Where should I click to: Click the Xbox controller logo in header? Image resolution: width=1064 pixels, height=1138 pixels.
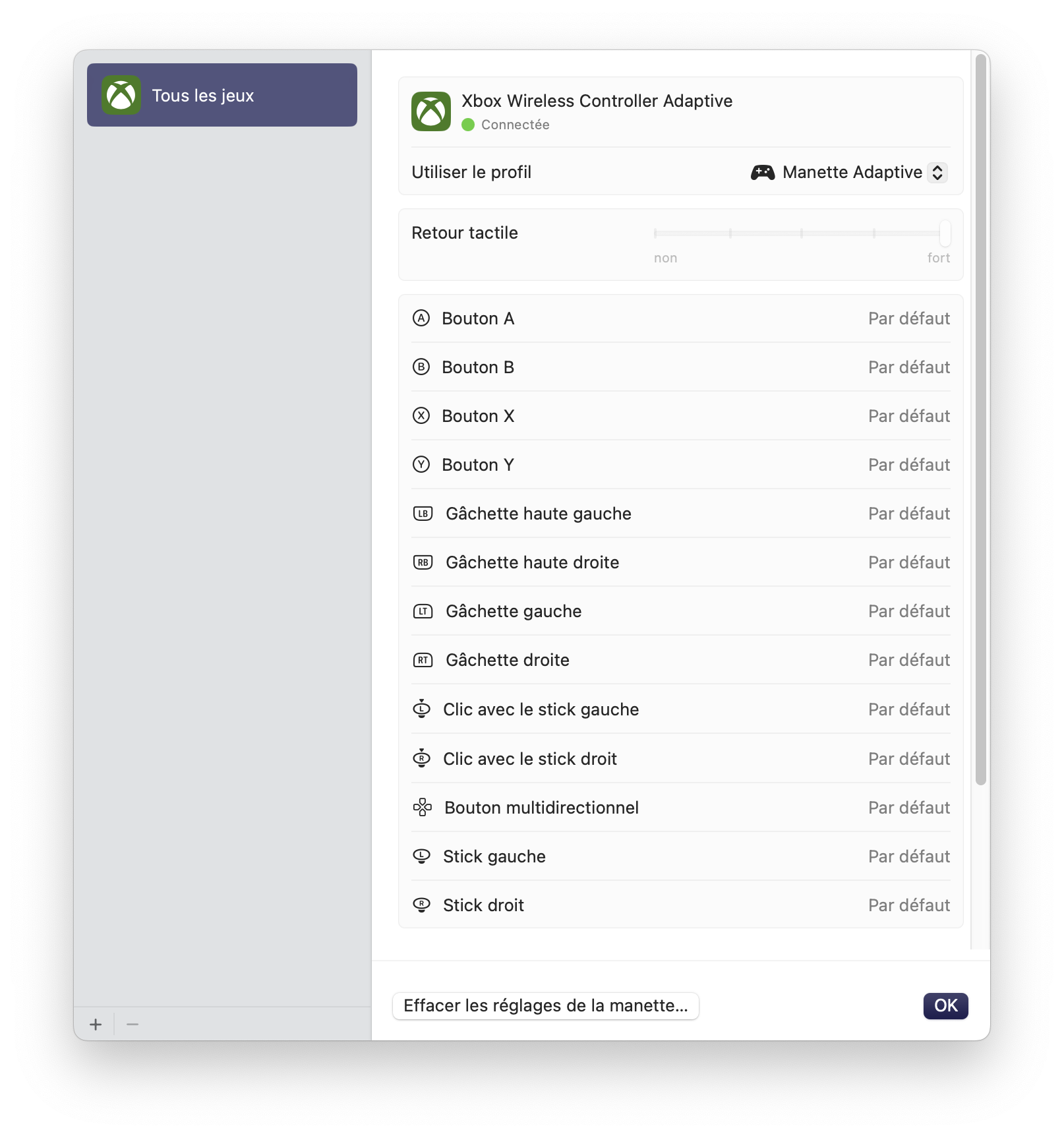(x=431, y=111)
